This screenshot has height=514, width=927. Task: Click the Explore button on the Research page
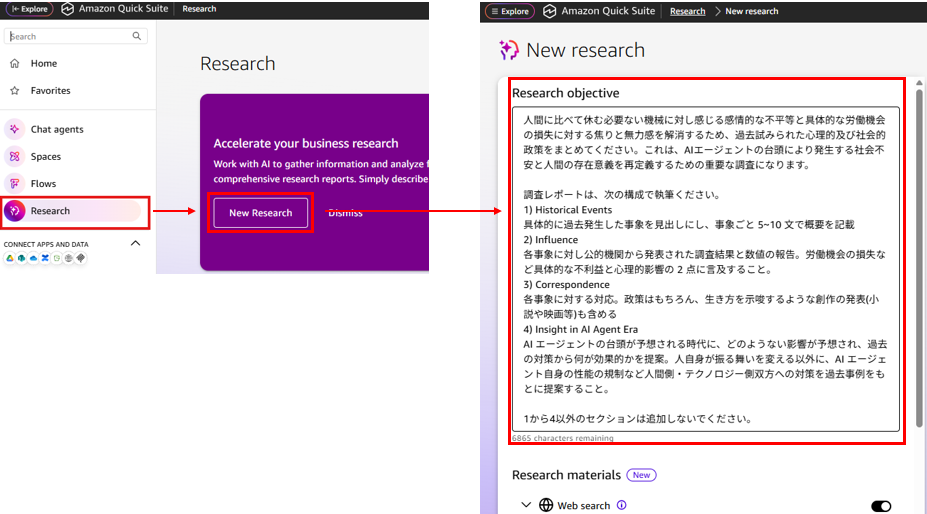pyautogui.click(x=30, y=9)
